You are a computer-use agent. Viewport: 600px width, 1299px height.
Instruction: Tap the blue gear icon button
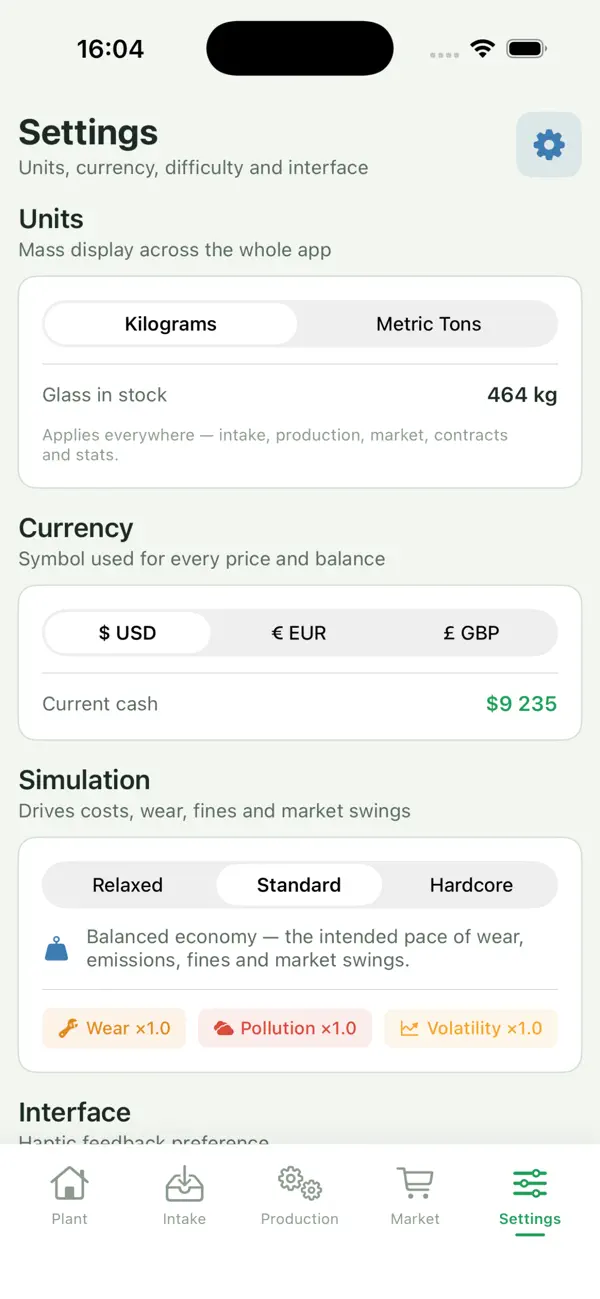coord(549,145)
